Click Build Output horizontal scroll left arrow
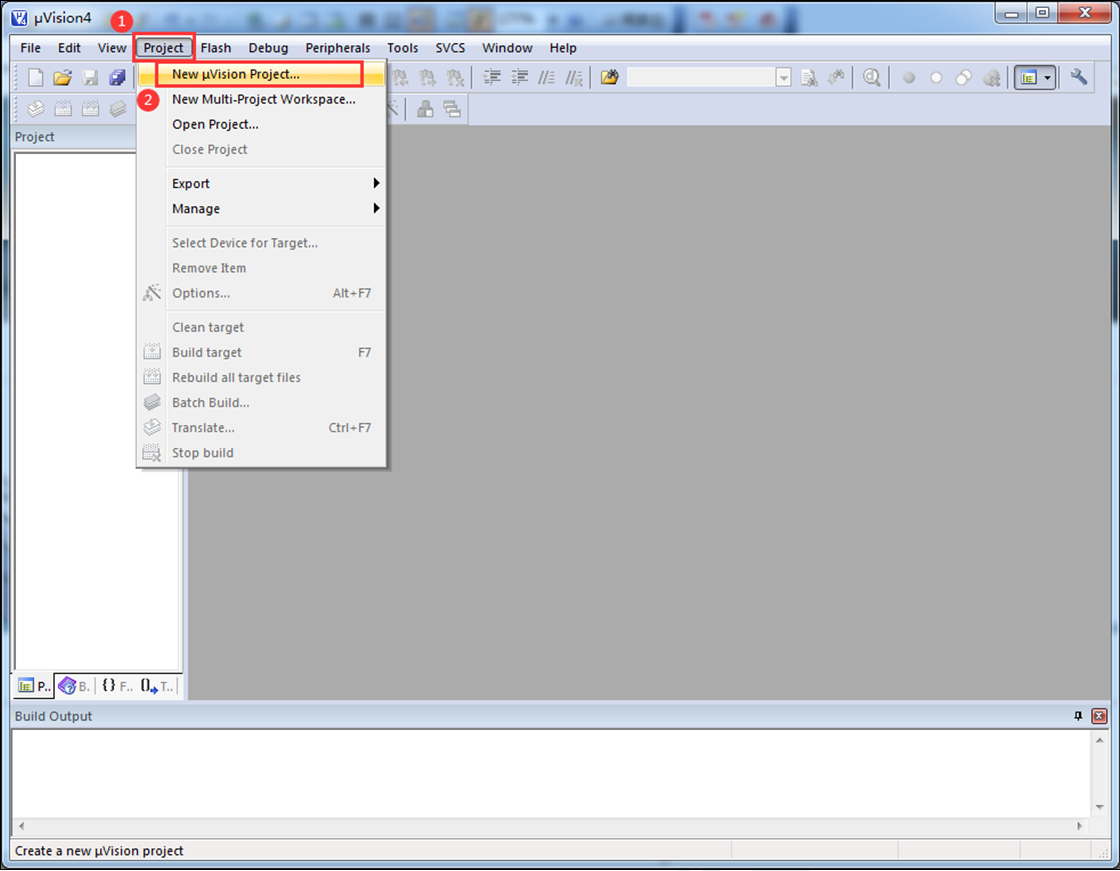The image size is (1120, 871). 21,826
